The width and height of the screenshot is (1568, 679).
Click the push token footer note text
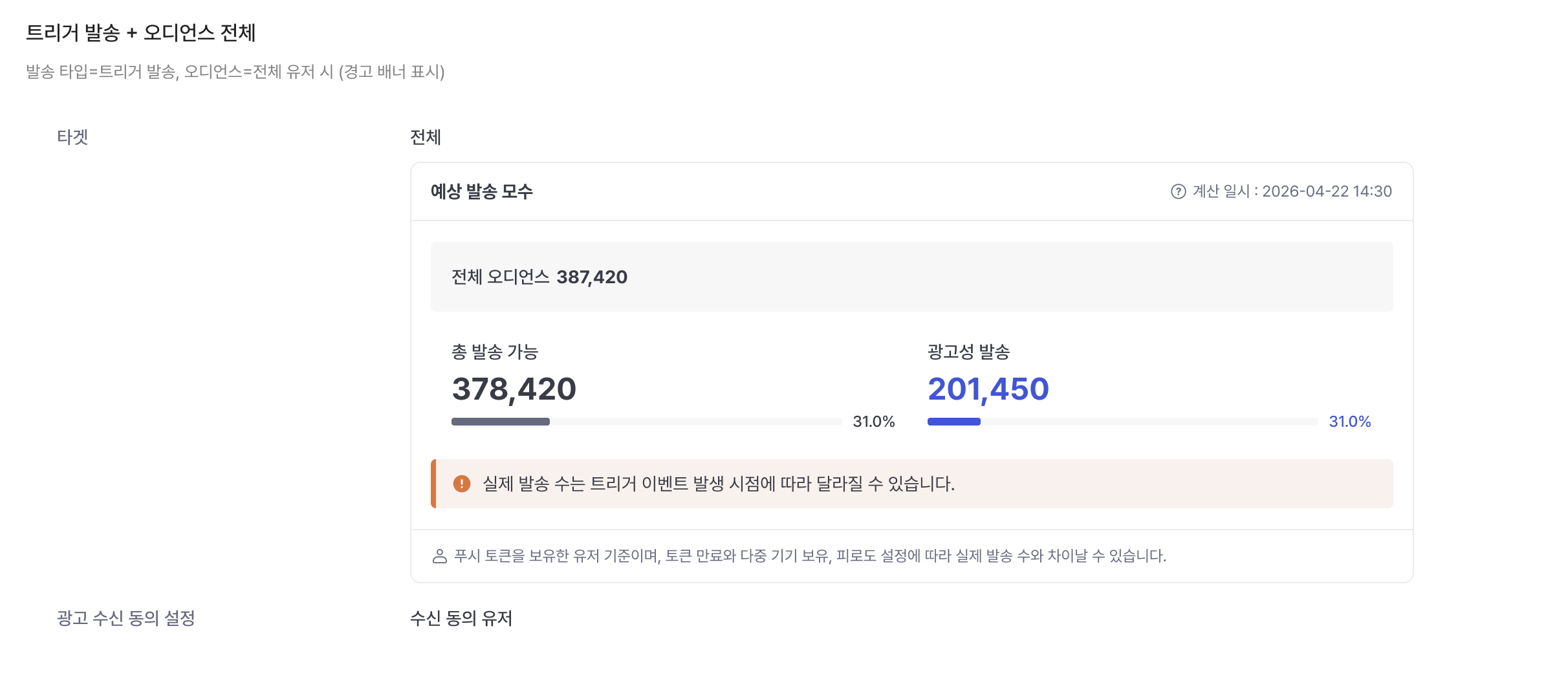point(810,556)
